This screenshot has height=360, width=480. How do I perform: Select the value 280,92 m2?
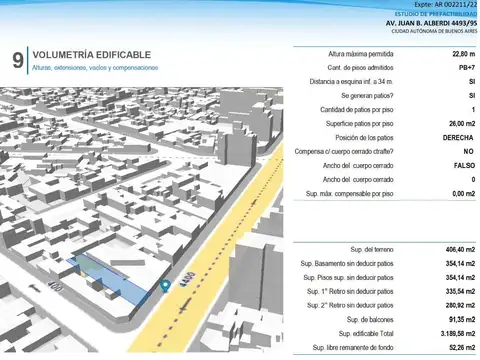coord(460,306)
